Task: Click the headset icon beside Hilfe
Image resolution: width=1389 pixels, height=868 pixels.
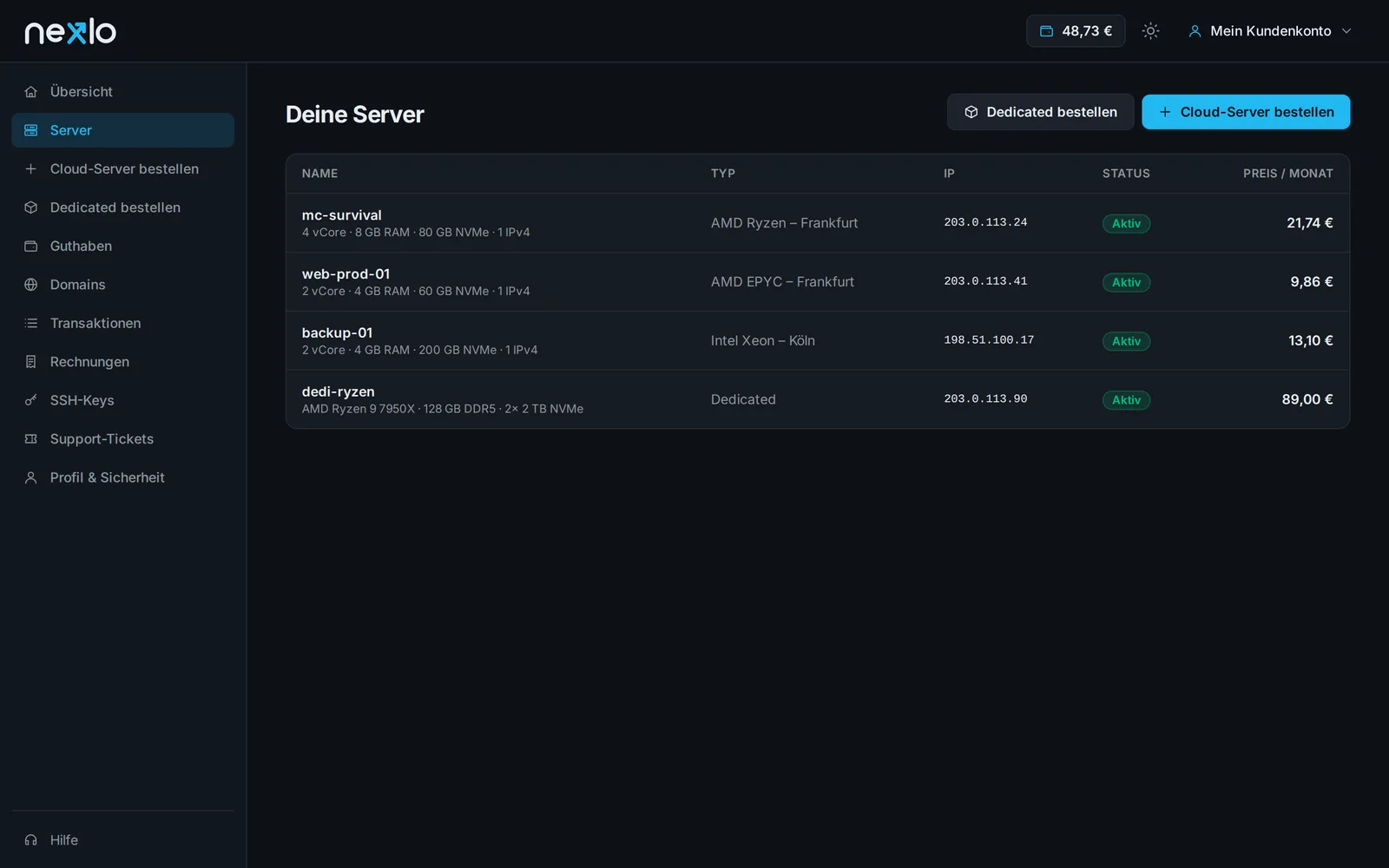Action: coord(31,840)
